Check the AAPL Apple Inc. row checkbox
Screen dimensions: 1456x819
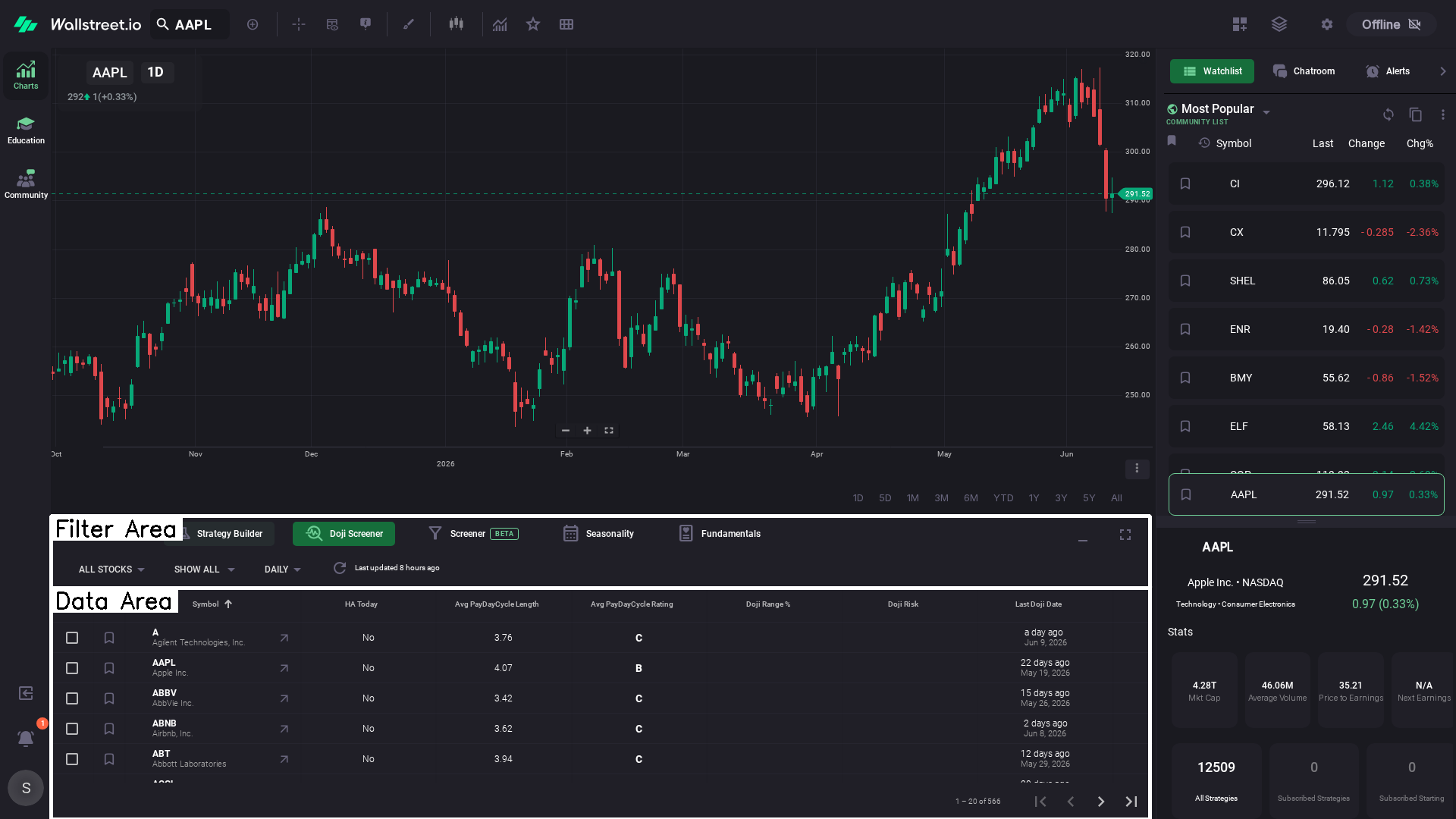[x=72, y=668]
